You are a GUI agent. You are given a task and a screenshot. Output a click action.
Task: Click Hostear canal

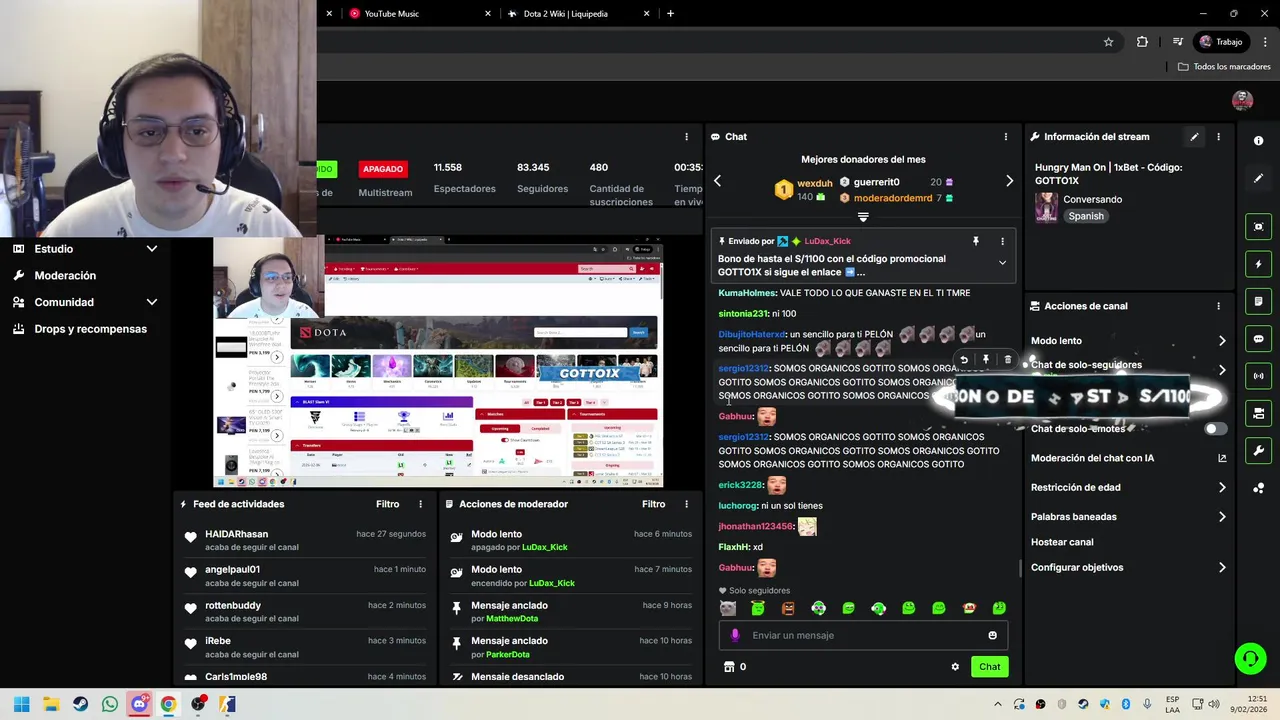pos(1062,542)
